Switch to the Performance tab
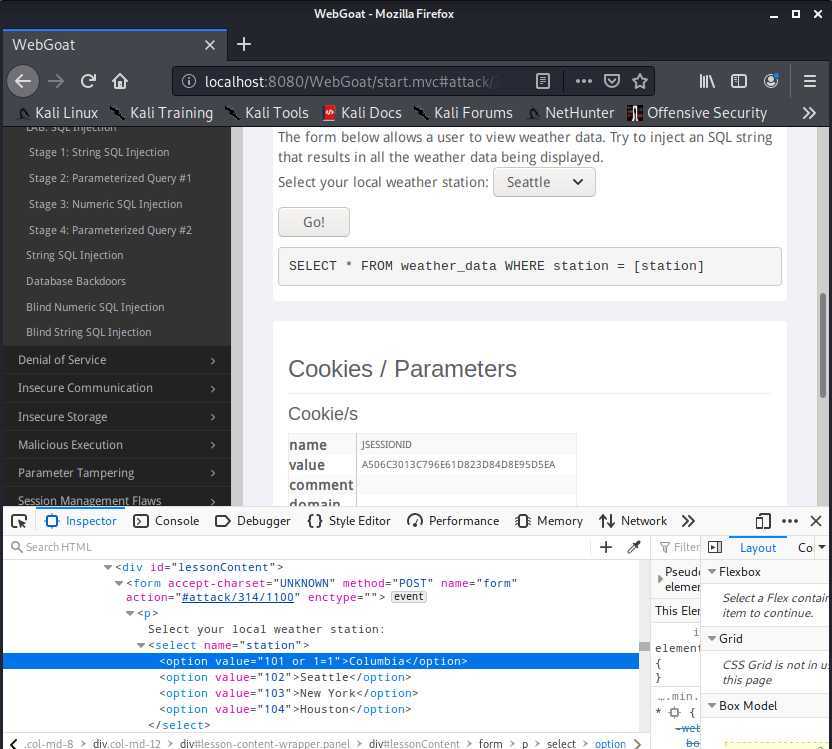The height and width of the screenshot is (749, 832). click(453, 521)
